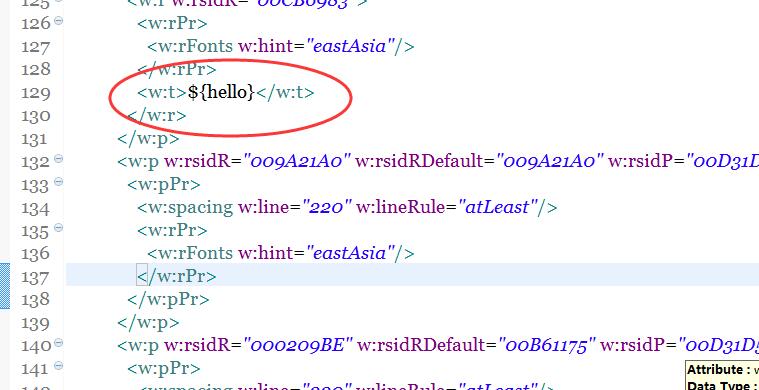Image resolution: width=759 pixels, height=390 pixels.
Task: Select w:rsidR value "009A21A0" on line 132
Action: click(297, 161)
